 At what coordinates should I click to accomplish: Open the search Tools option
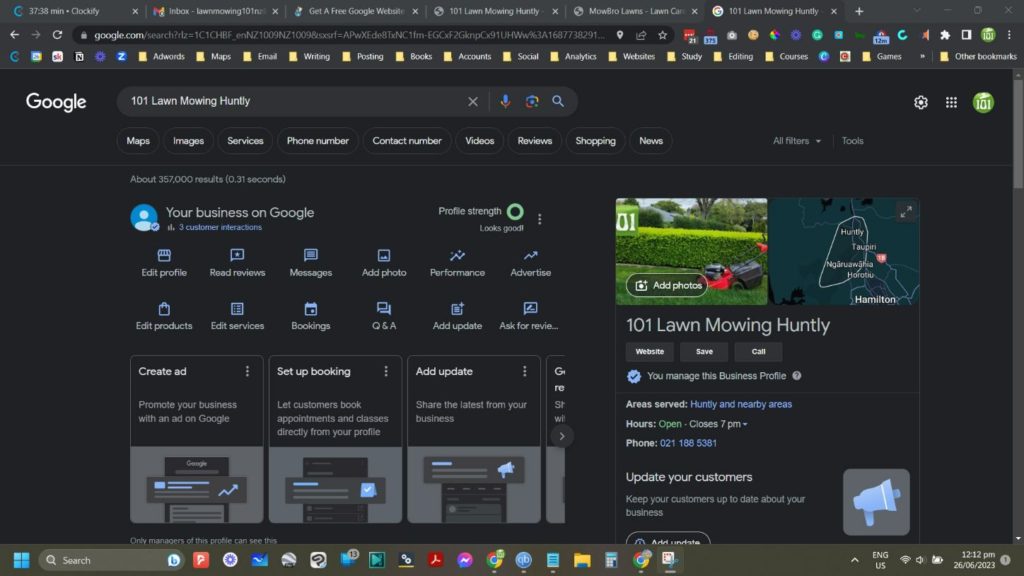point(852,140)
